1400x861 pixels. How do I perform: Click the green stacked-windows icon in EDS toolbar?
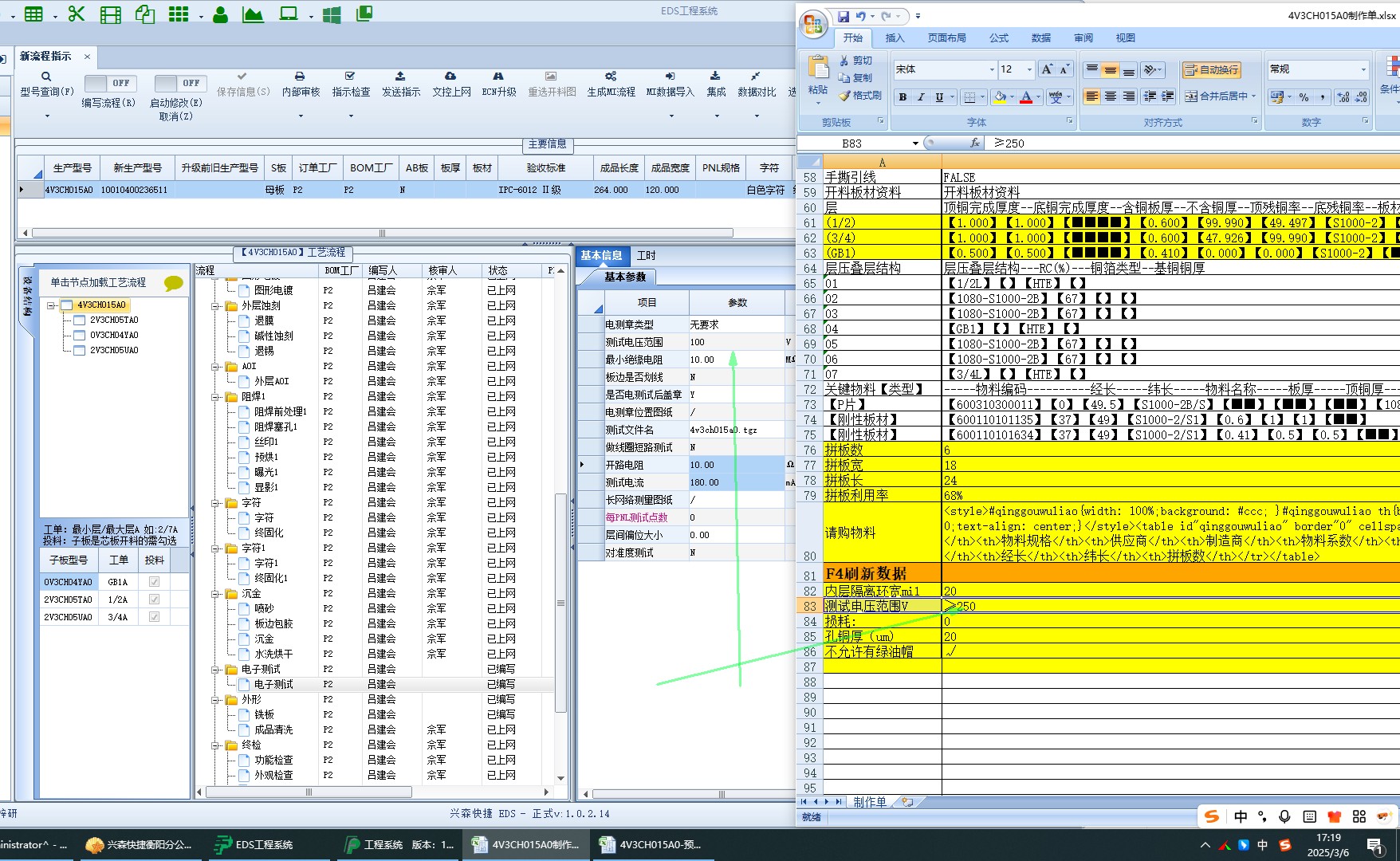[x=364, y=14]
